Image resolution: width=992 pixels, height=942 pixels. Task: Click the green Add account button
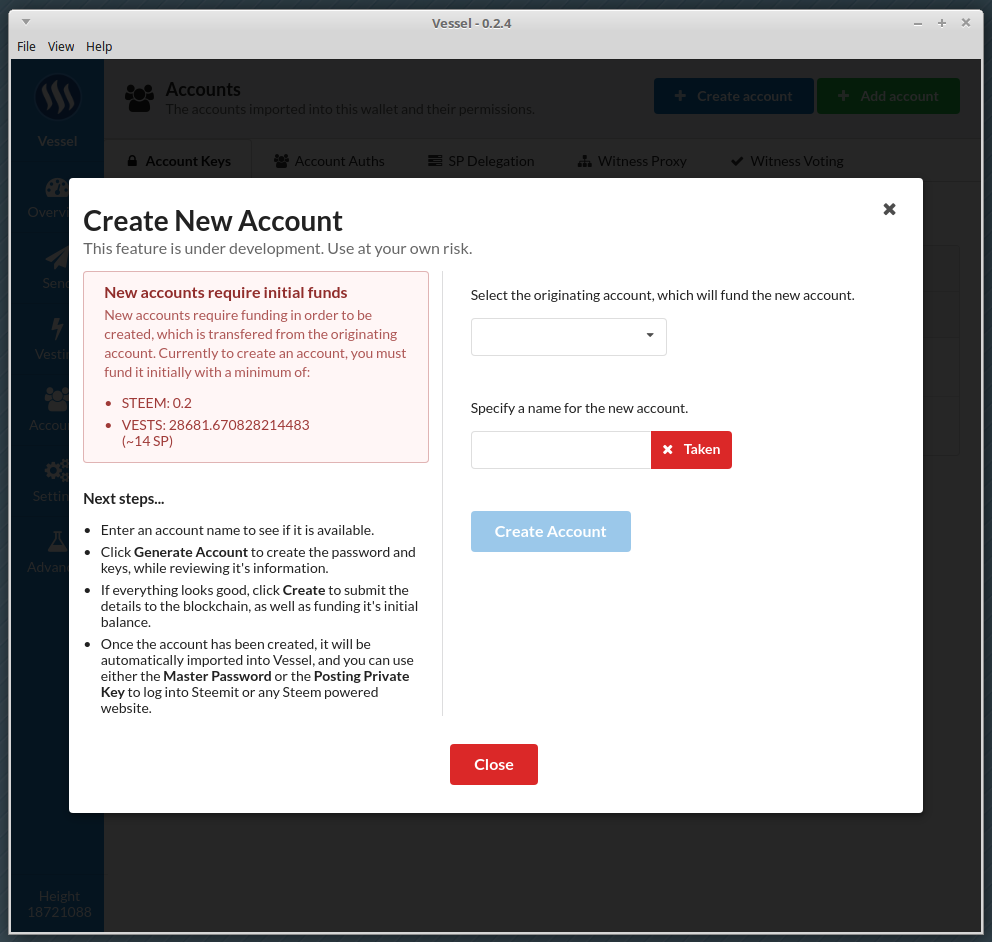888,96
